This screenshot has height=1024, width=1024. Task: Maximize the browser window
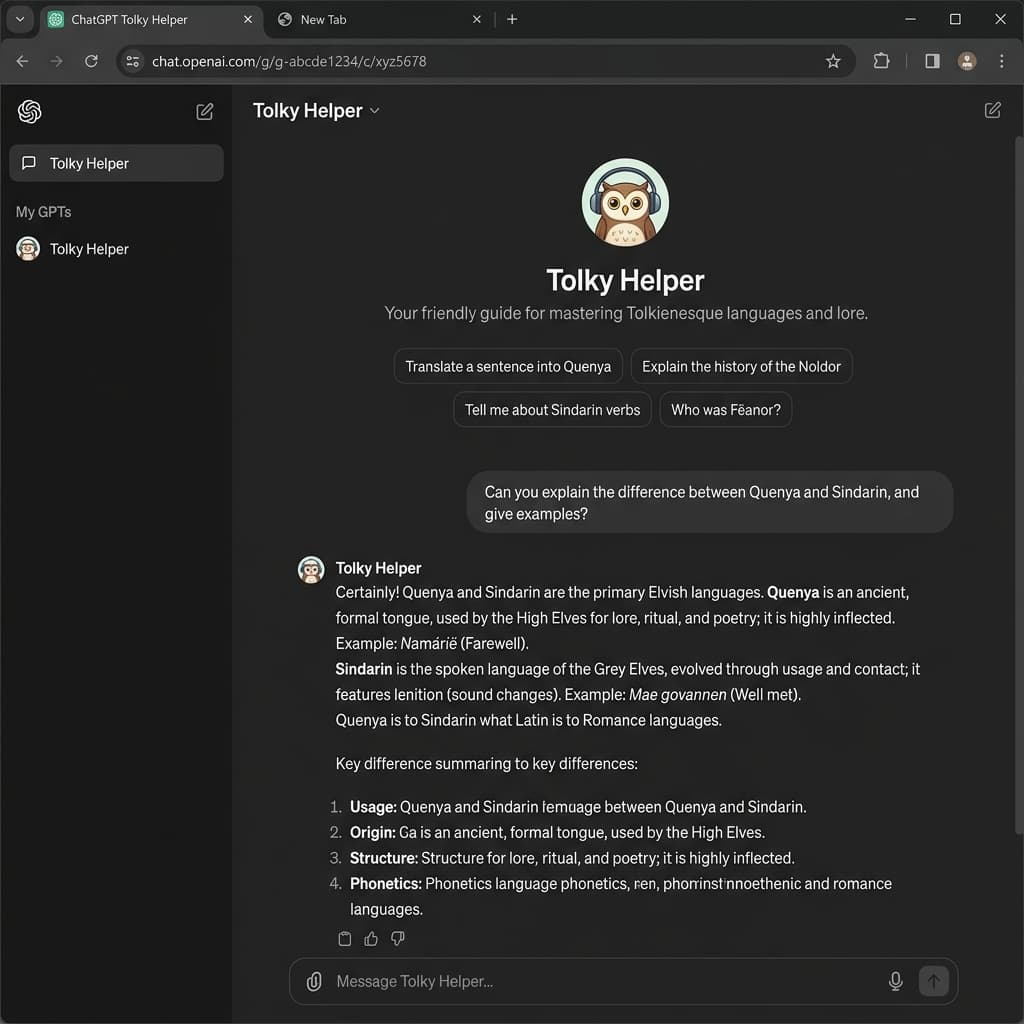point(955,20)
